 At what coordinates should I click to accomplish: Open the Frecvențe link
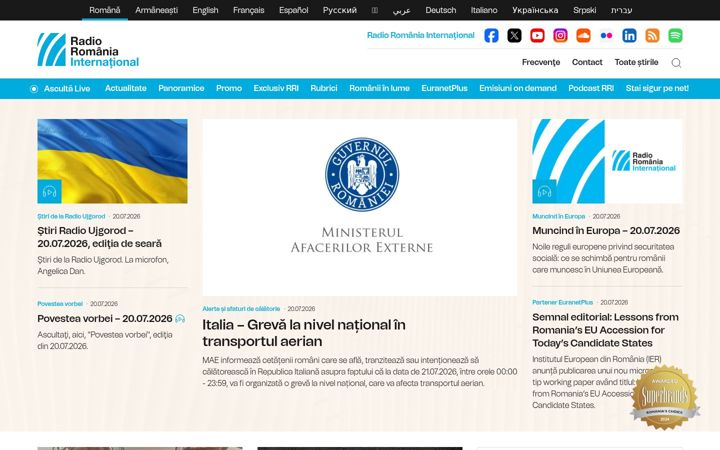click(541, 62)
